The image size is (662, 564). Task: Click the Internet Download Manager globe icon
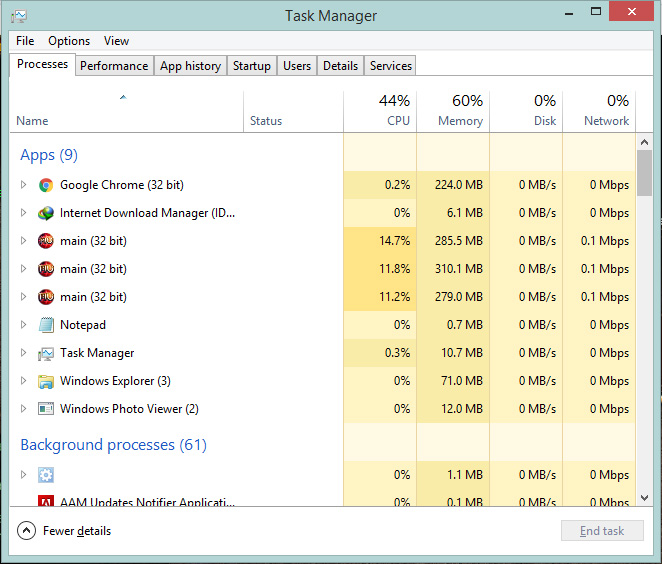tap(46, 213)
